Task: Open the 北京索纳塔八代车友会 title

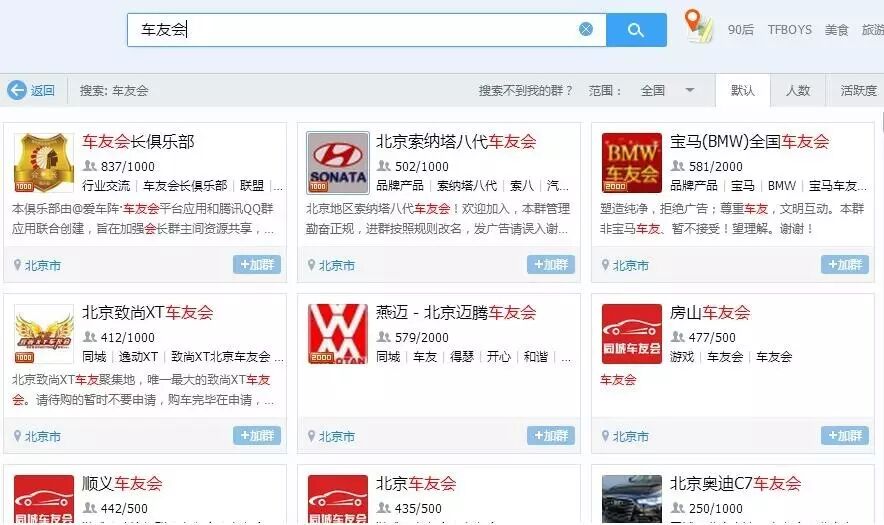Action: [456, 142]
